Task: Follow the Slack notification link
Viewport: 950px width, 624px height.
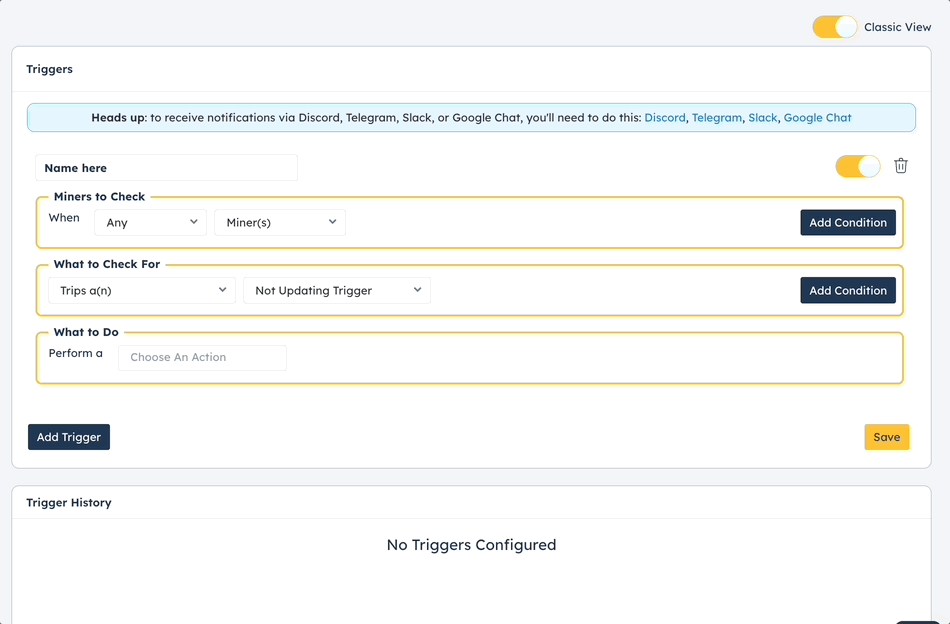Action: tap(763, 118)
